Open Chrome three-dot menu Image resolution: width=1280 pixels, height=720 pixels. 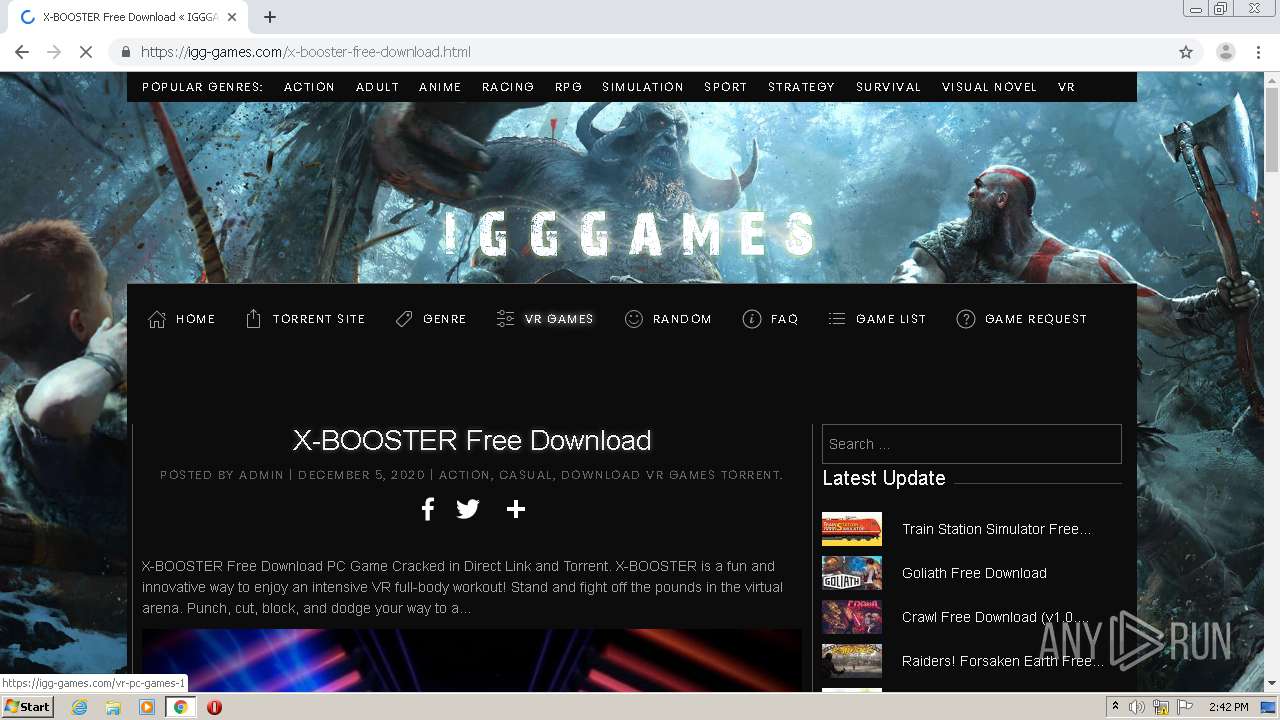coord(1258,52)
